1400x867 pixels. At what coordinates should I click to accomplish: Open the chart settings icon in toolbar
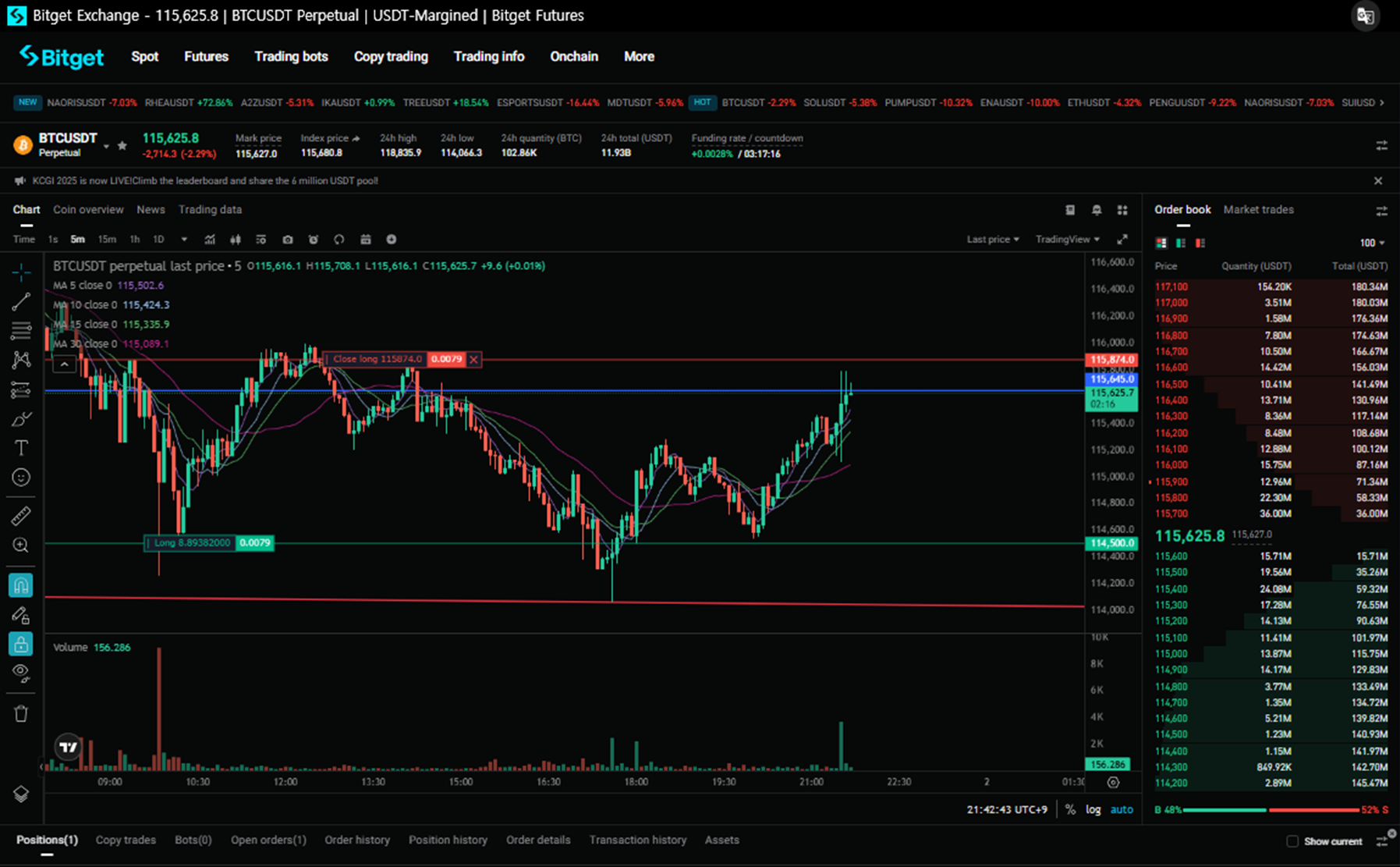(x=261, y=240)
